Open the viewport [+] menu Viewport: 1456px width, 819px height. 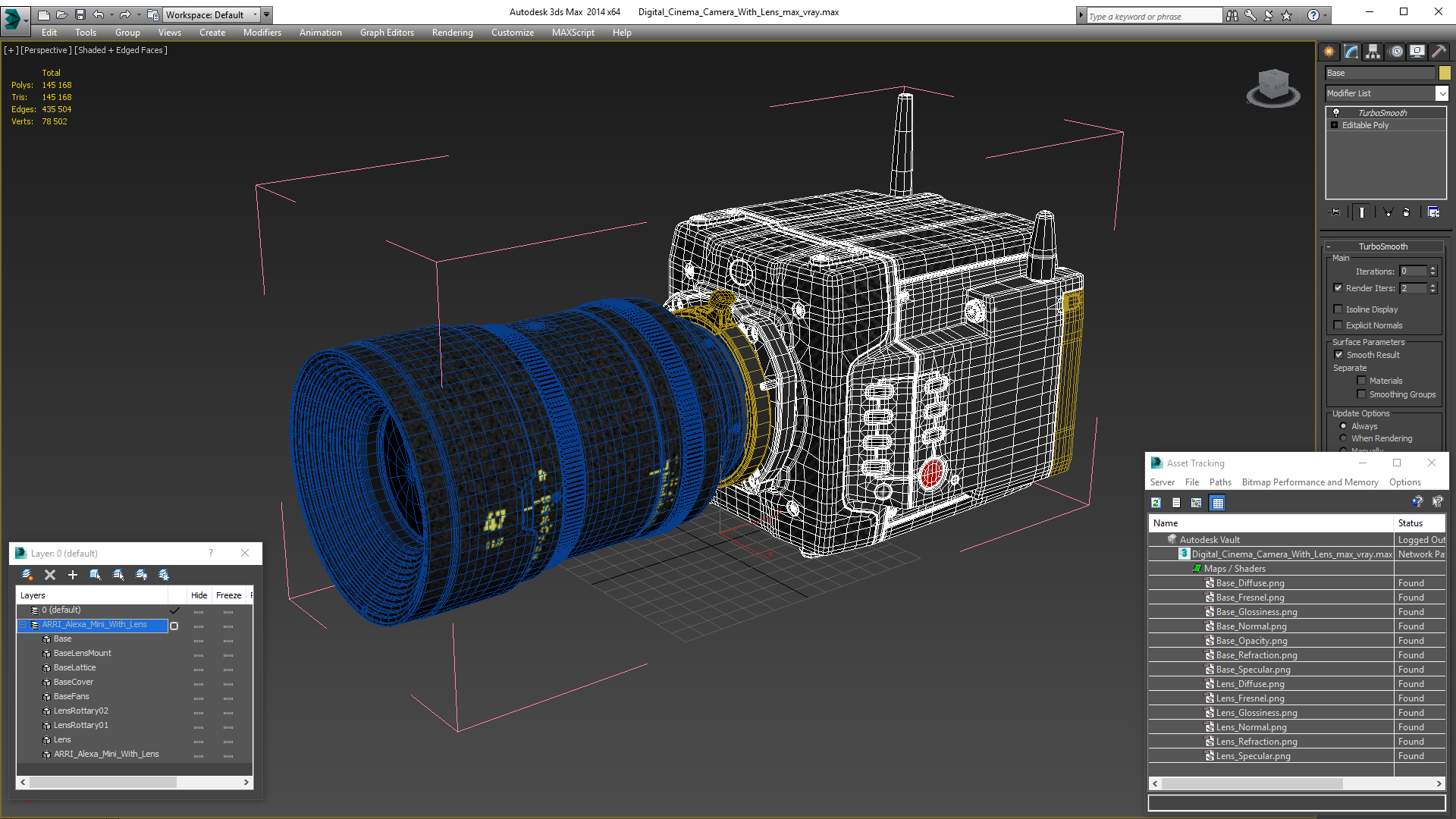[x=11, y=50]
